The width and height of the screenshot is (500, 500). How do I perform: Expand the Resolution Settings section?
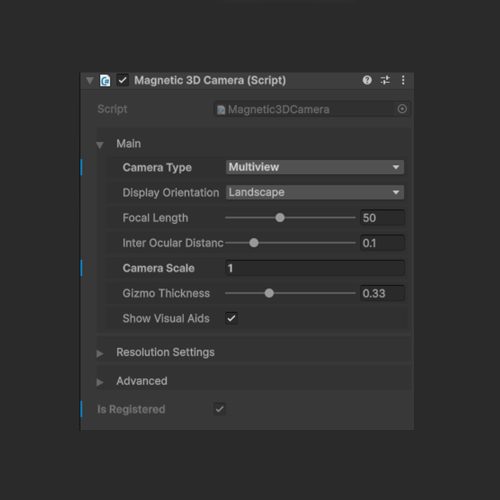tap(100, 353)
